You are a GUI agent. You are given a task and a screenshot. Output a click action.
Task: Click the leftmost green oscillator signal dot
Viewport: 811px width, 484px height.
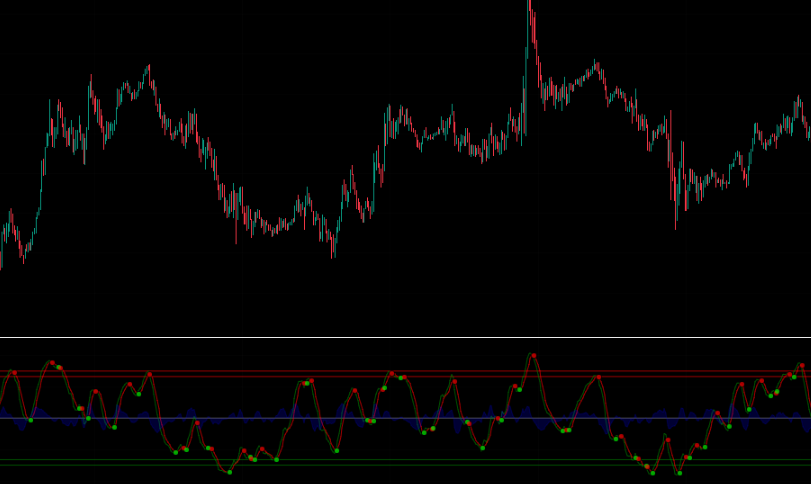pos(31,420)
